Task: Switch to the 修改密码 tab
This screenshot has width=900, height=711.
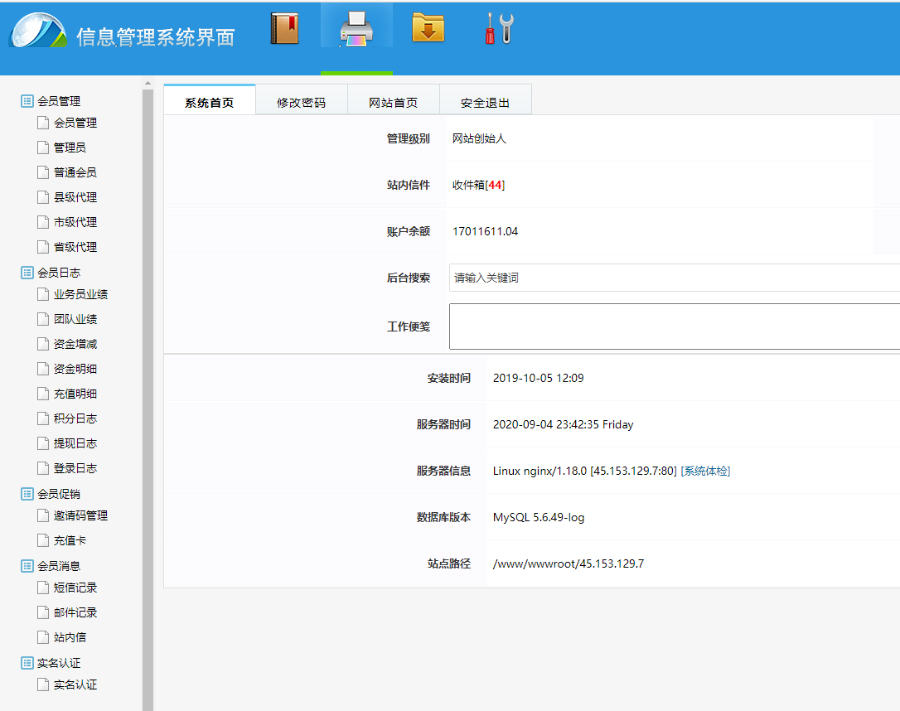Action: [301, 102]
